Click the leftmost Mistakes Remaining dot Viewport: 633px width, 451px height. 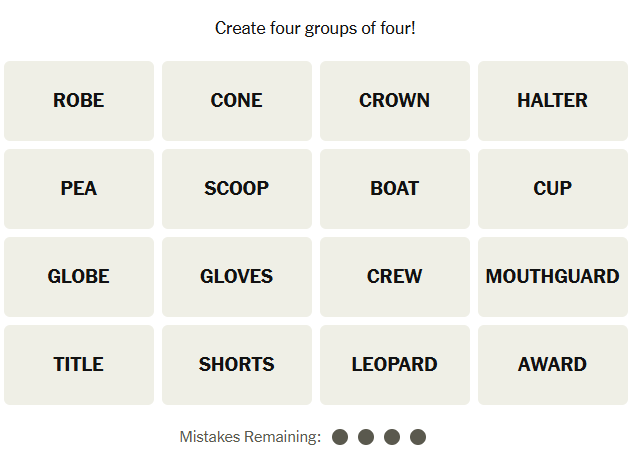pos(340,437)
